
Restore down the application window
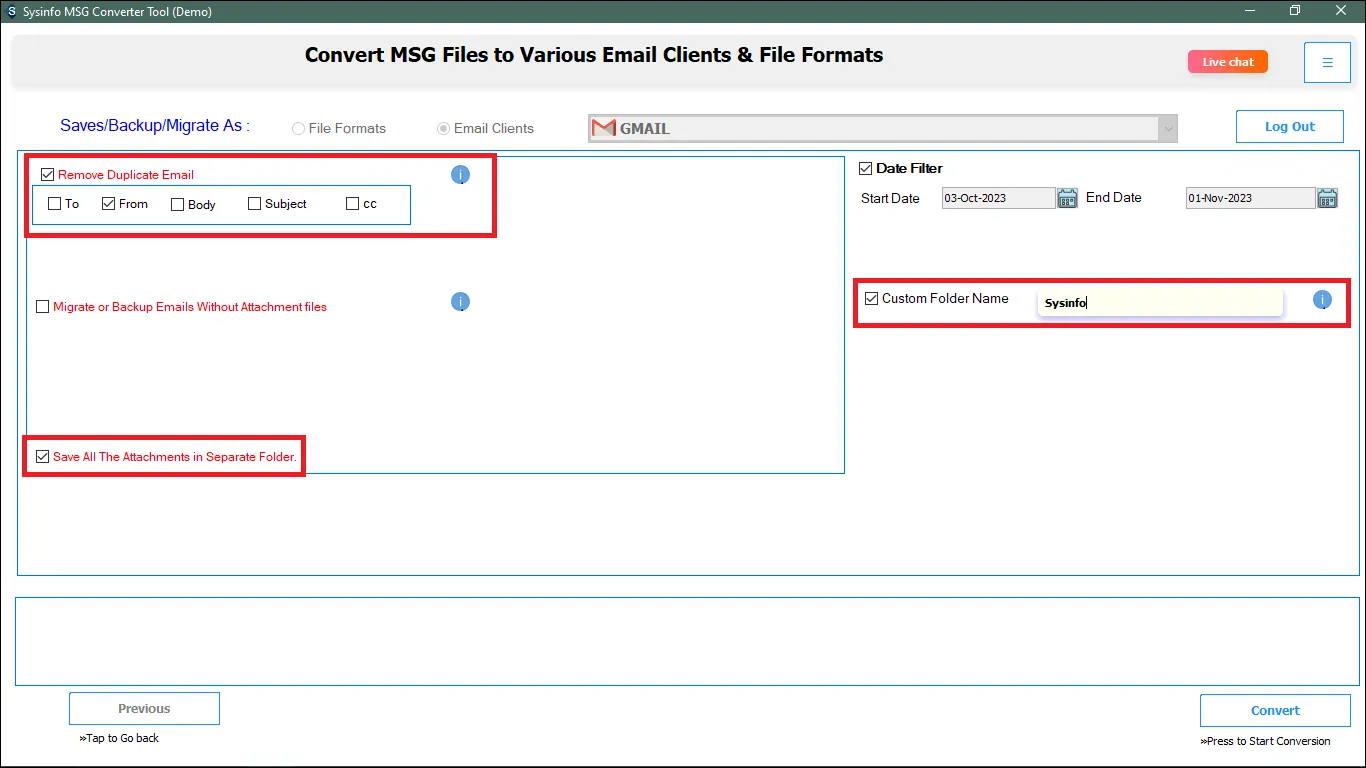(x=1295, y=11)
